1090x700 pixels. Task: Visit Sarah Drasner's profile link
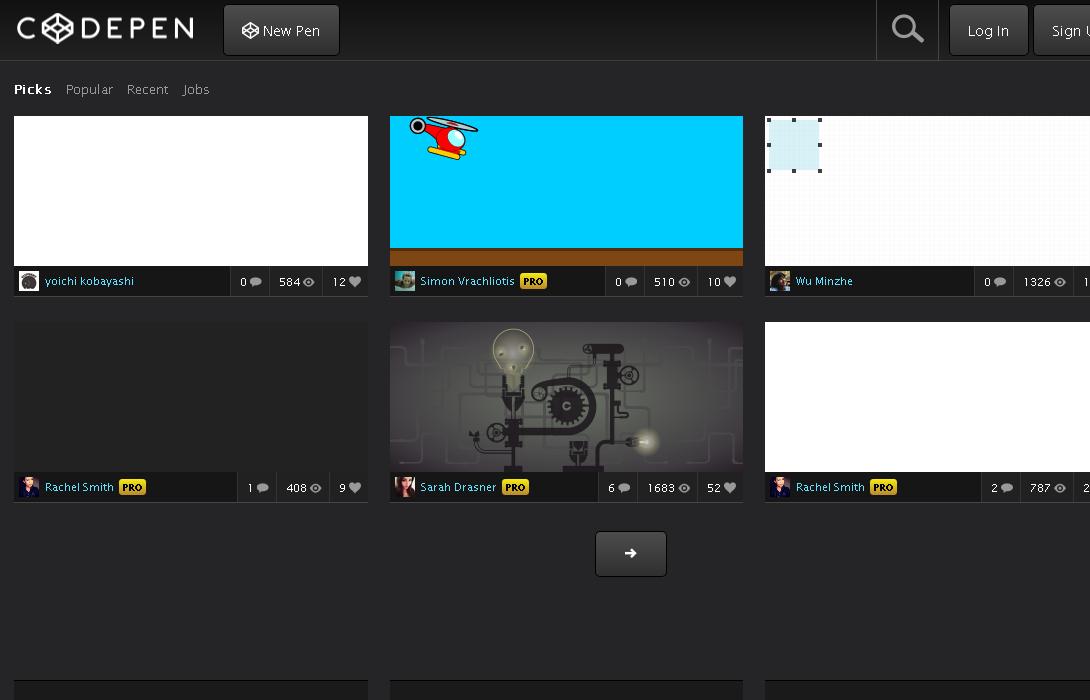[x=458, y=487]
